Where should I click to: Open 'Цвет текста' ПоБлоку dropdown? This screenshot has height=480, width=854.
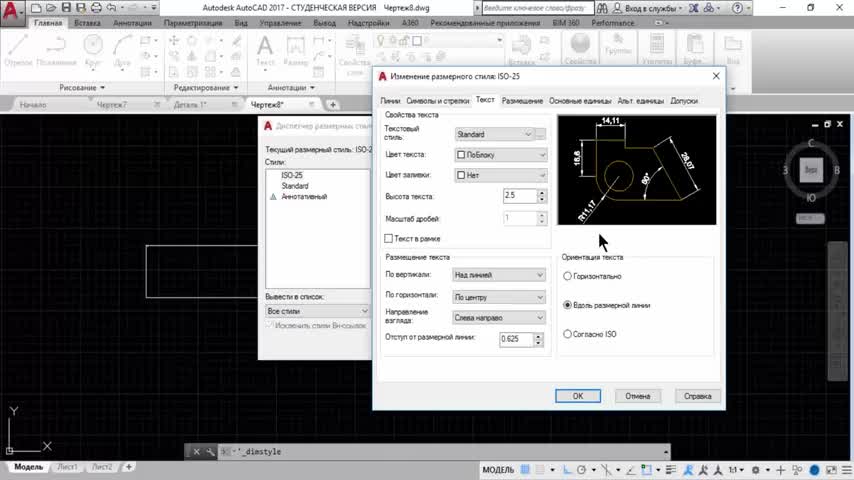(x=501, y=155)
